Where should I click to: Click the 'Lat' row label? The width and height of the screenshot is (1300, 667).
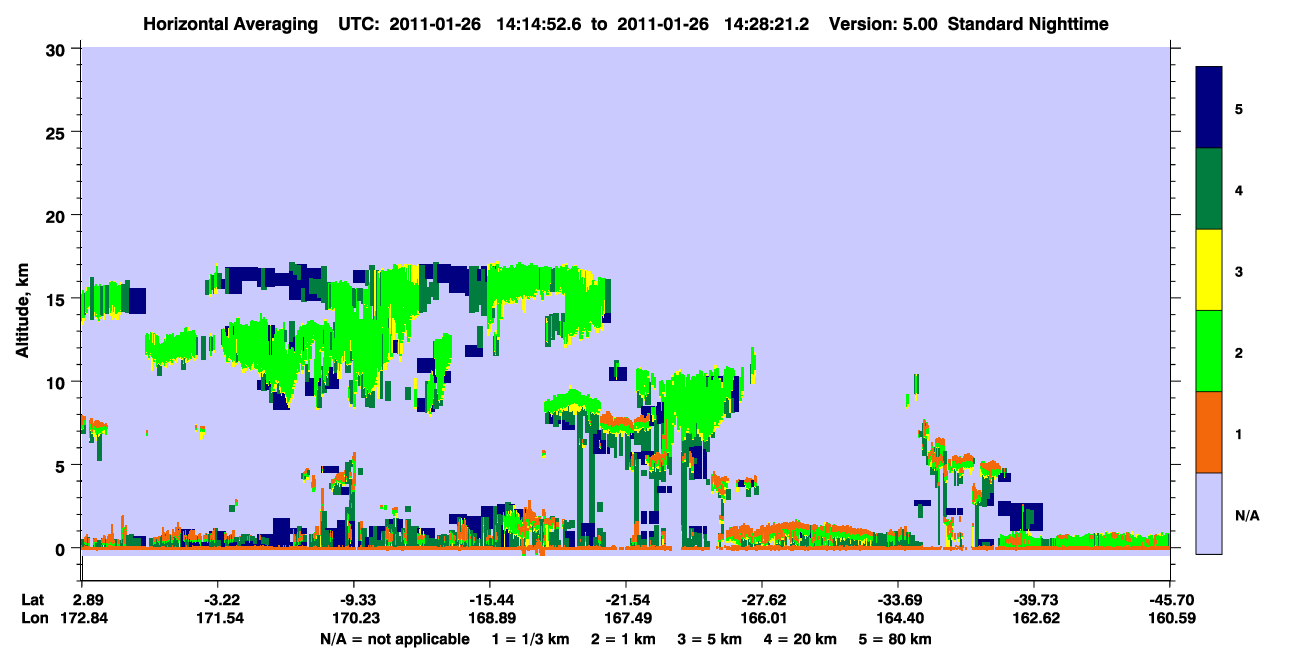point(33,600)
